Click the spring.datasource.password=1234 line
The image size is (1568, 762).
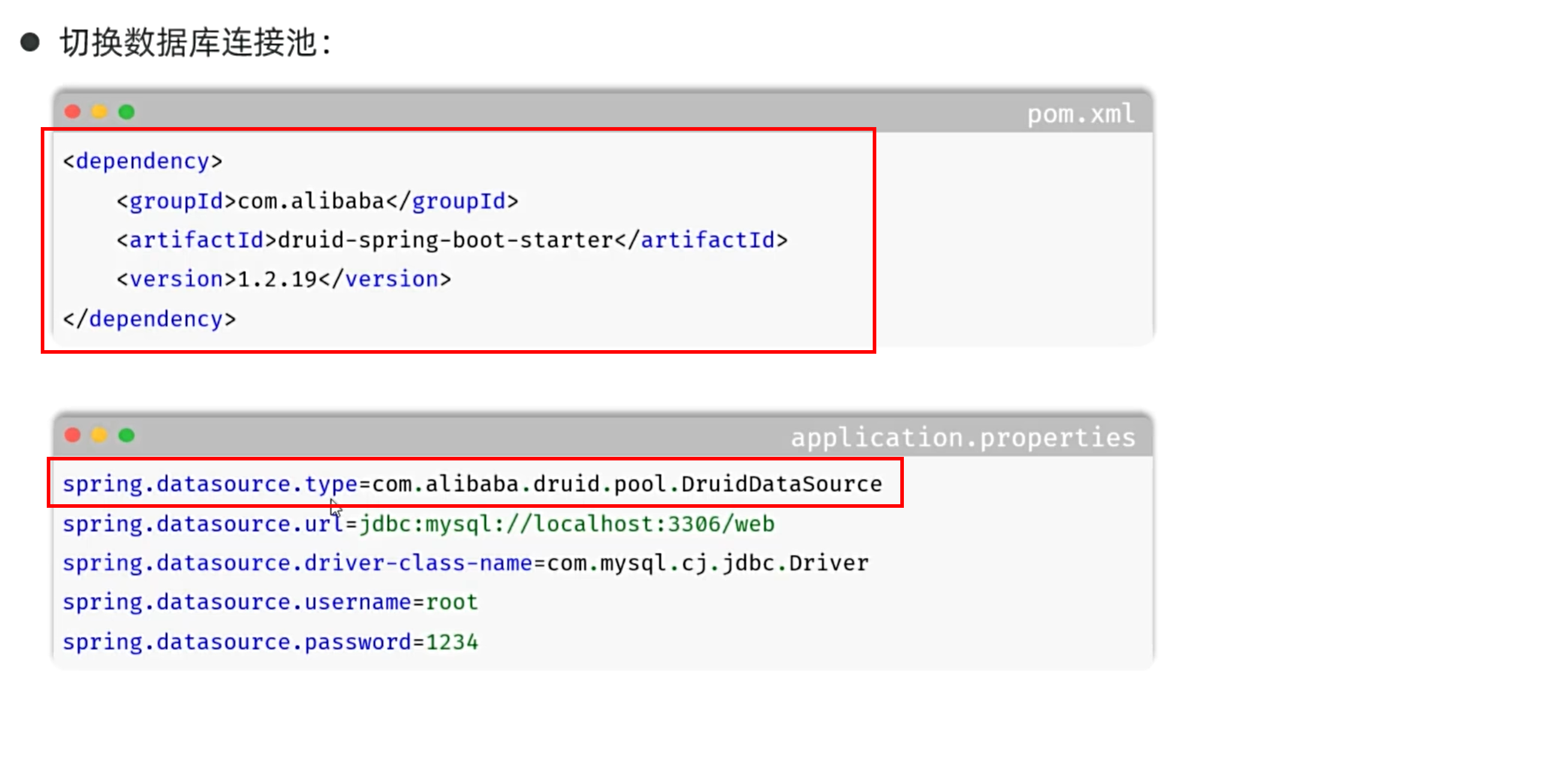coord(270,642)
